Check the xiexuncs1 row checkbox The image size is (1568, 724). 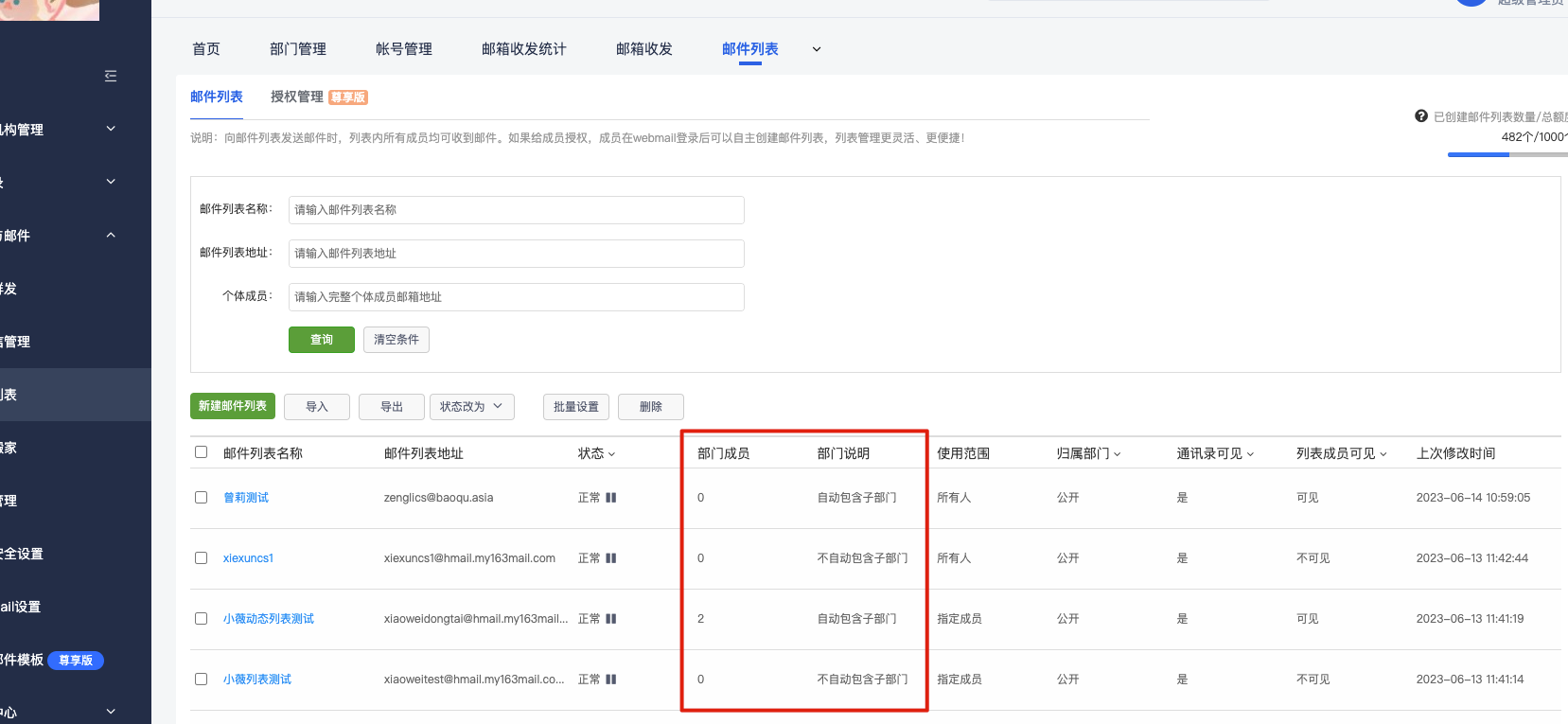(x=201, y=558)
